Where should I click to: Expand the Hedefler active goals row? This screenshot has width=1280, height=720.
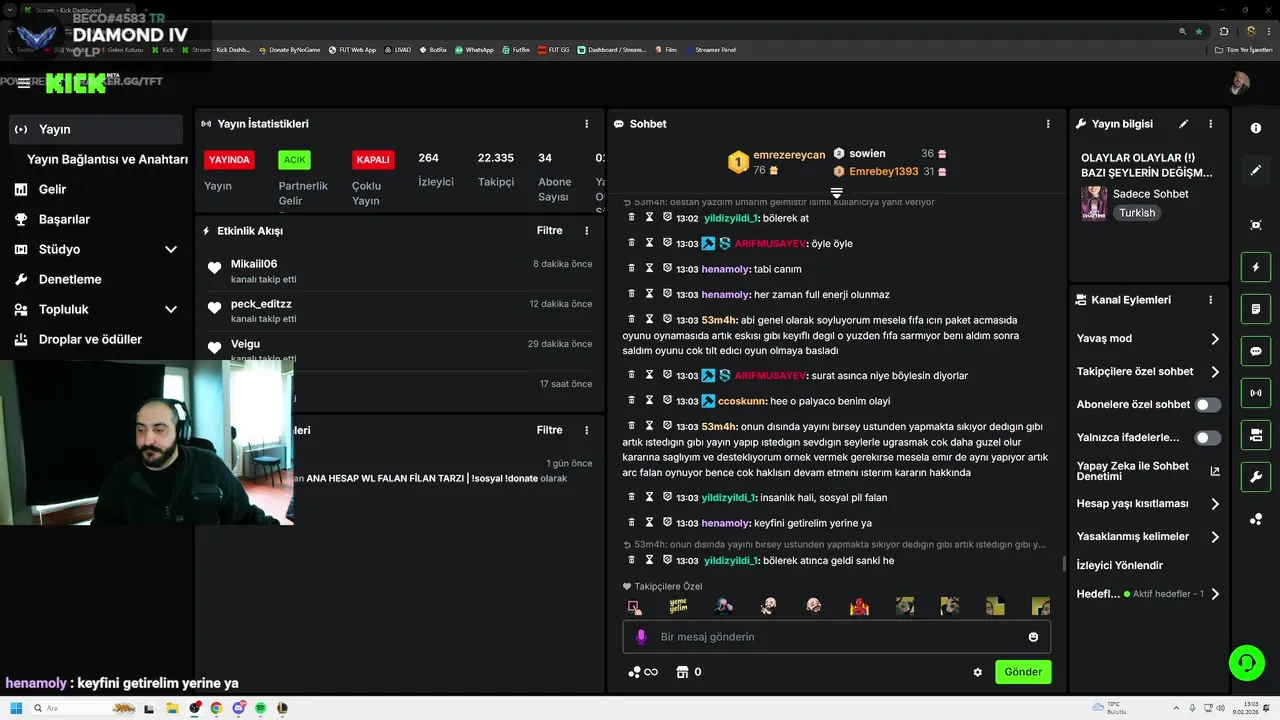[1148, 594]
